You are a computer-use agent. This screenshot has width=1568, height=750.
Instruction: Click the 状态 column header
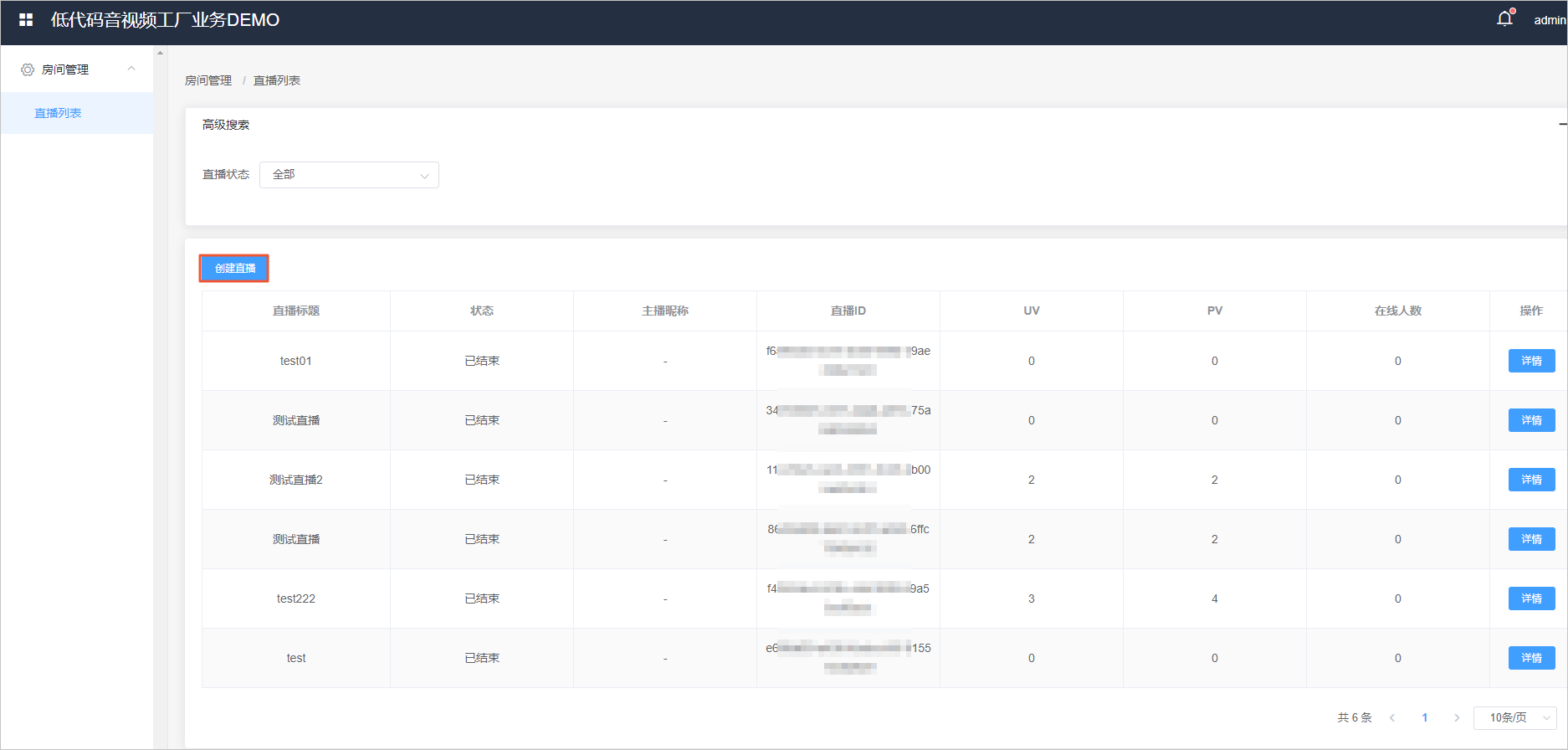point(482,311)
